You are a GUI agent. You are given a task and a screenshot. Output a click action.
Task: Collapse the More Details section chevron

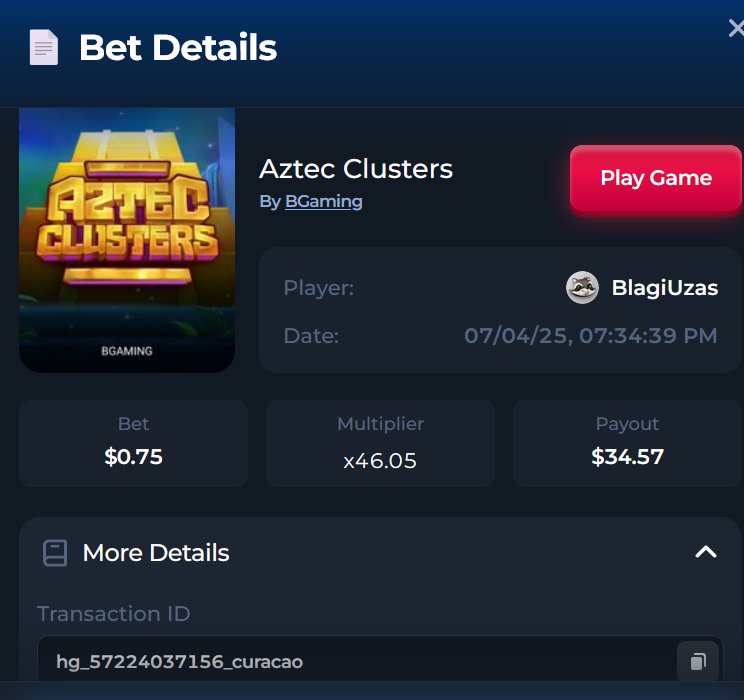pyautogui.click(x=706, y=552)
